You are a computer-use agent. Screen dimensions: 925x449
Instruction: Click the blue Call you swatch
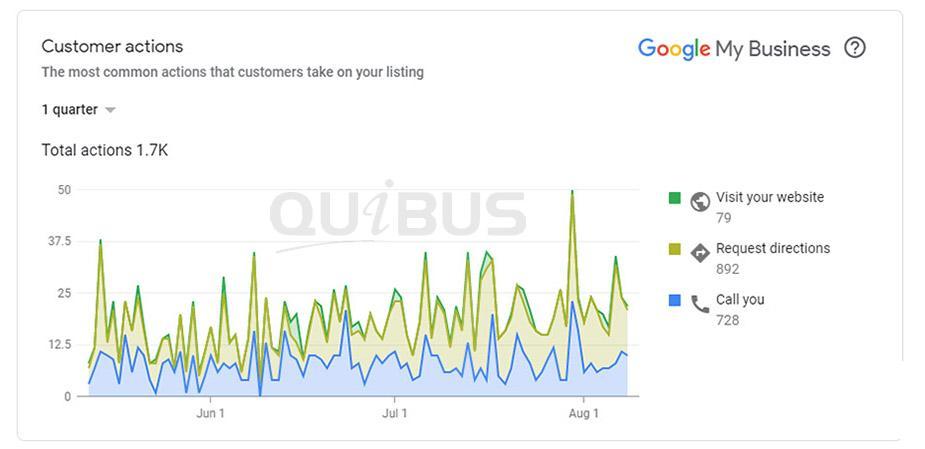(675, 300)
